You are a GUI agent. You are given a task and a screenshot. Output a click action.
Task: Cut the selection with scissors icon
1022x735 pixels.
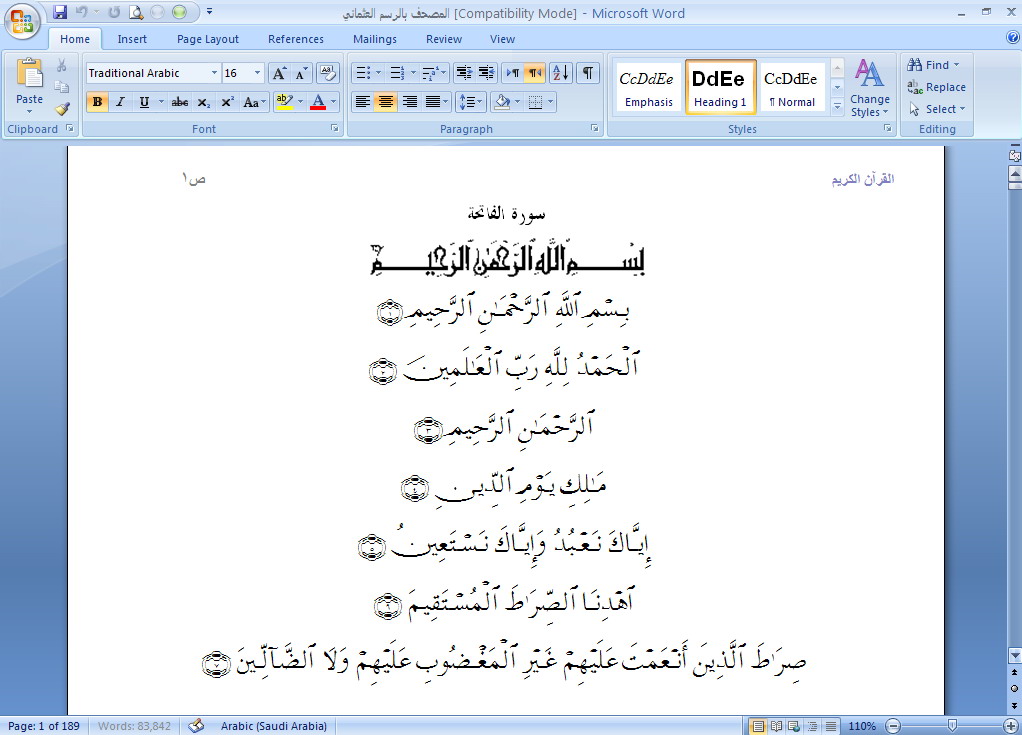tap(61, 65)
